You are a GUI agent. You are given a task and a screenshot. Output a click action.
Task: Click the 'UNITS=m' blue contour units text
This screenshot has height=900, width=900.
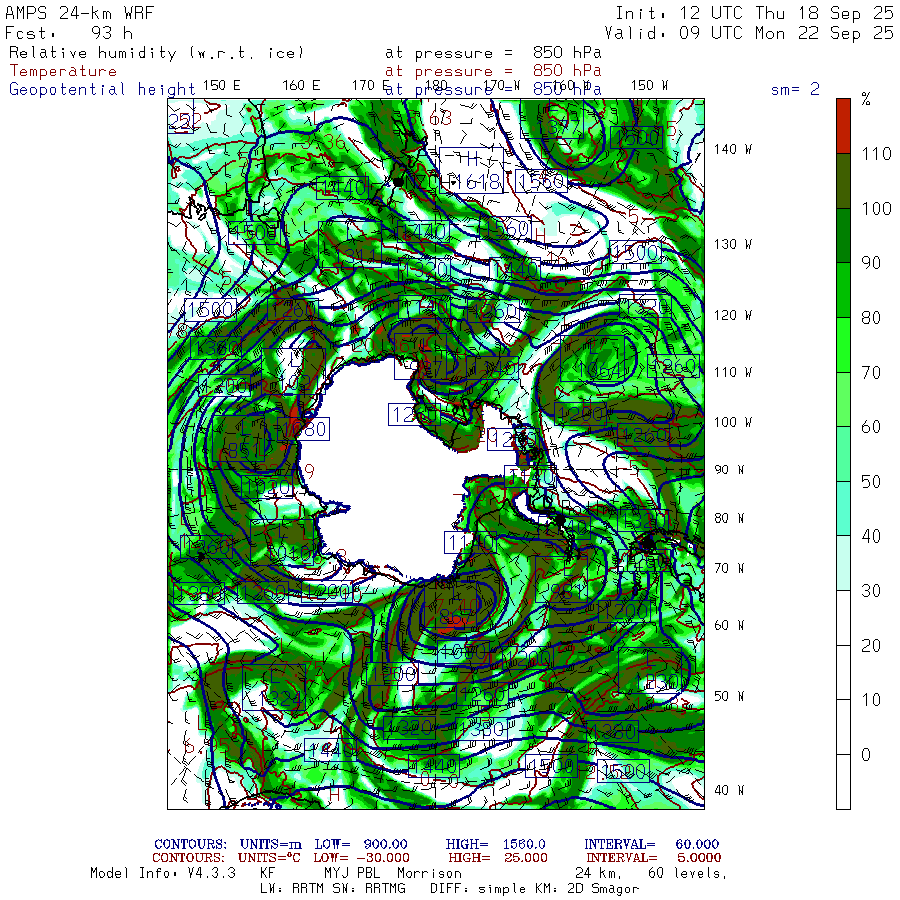coord(271,844)
